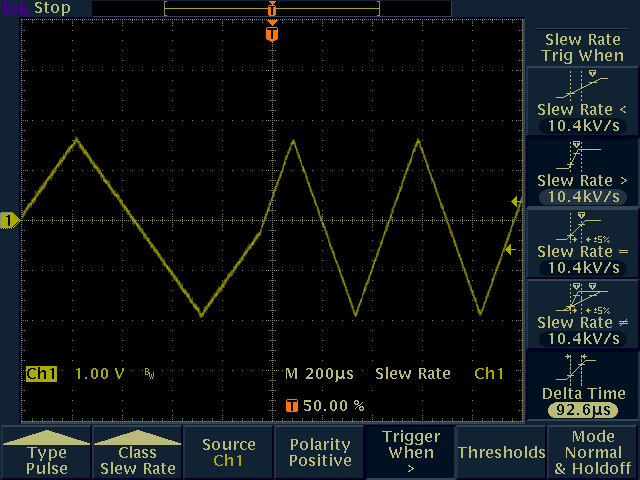Open the Type Pulse menu
The image size is (640, 480).
(46, 453)
